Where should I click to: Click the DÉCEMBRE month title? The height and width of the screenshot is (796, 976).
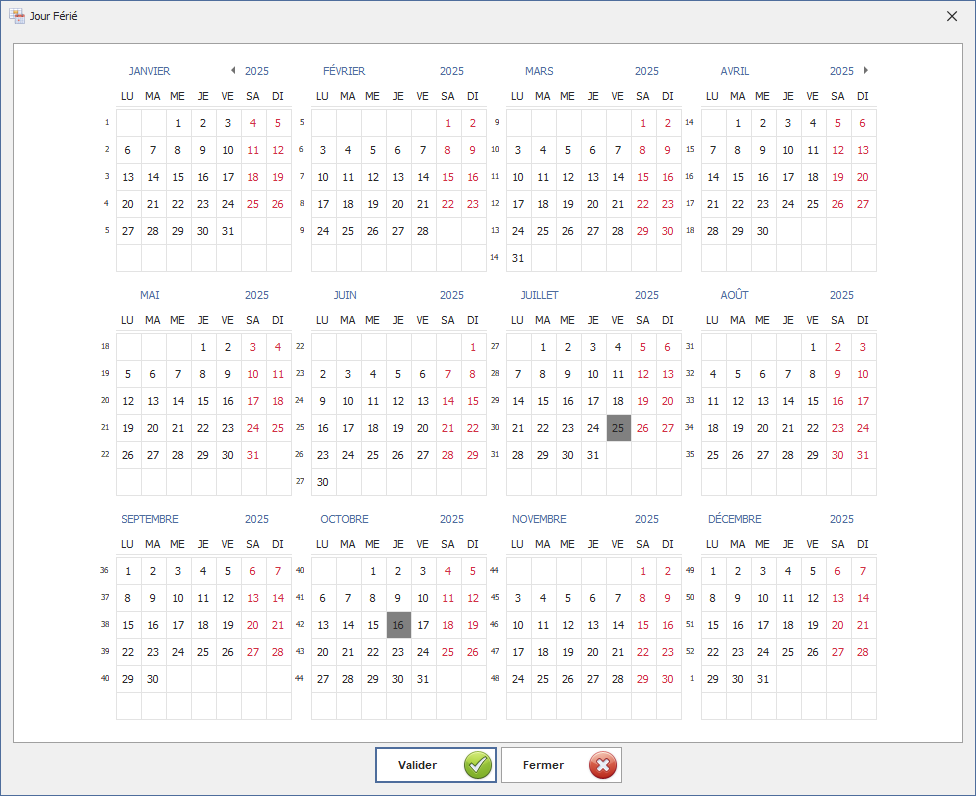(734, 519)
